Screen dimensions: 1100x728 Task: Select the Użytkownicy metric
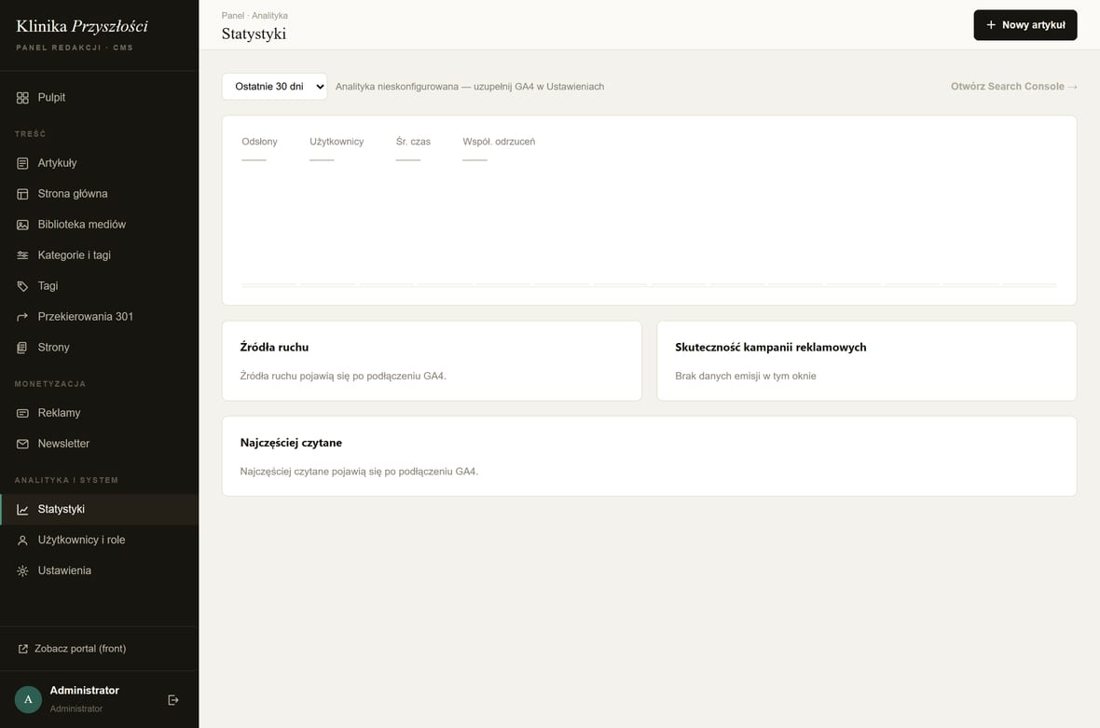click(337, 147)
